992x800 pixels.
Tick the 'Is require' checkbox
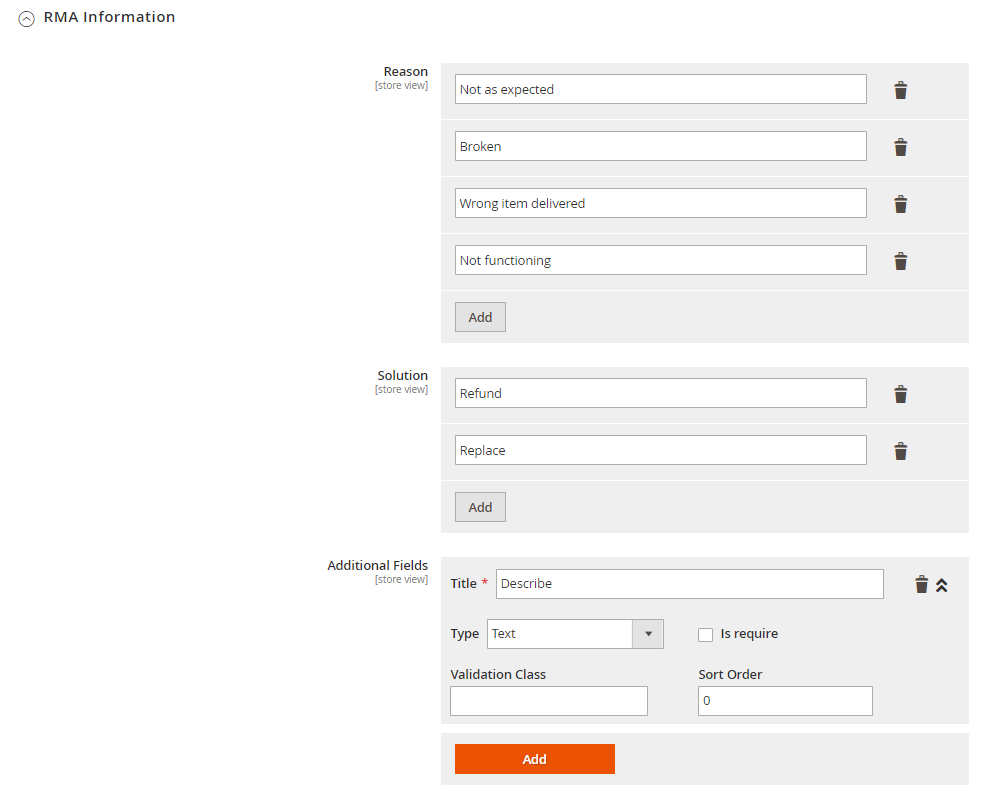click(x=705, y=634)
